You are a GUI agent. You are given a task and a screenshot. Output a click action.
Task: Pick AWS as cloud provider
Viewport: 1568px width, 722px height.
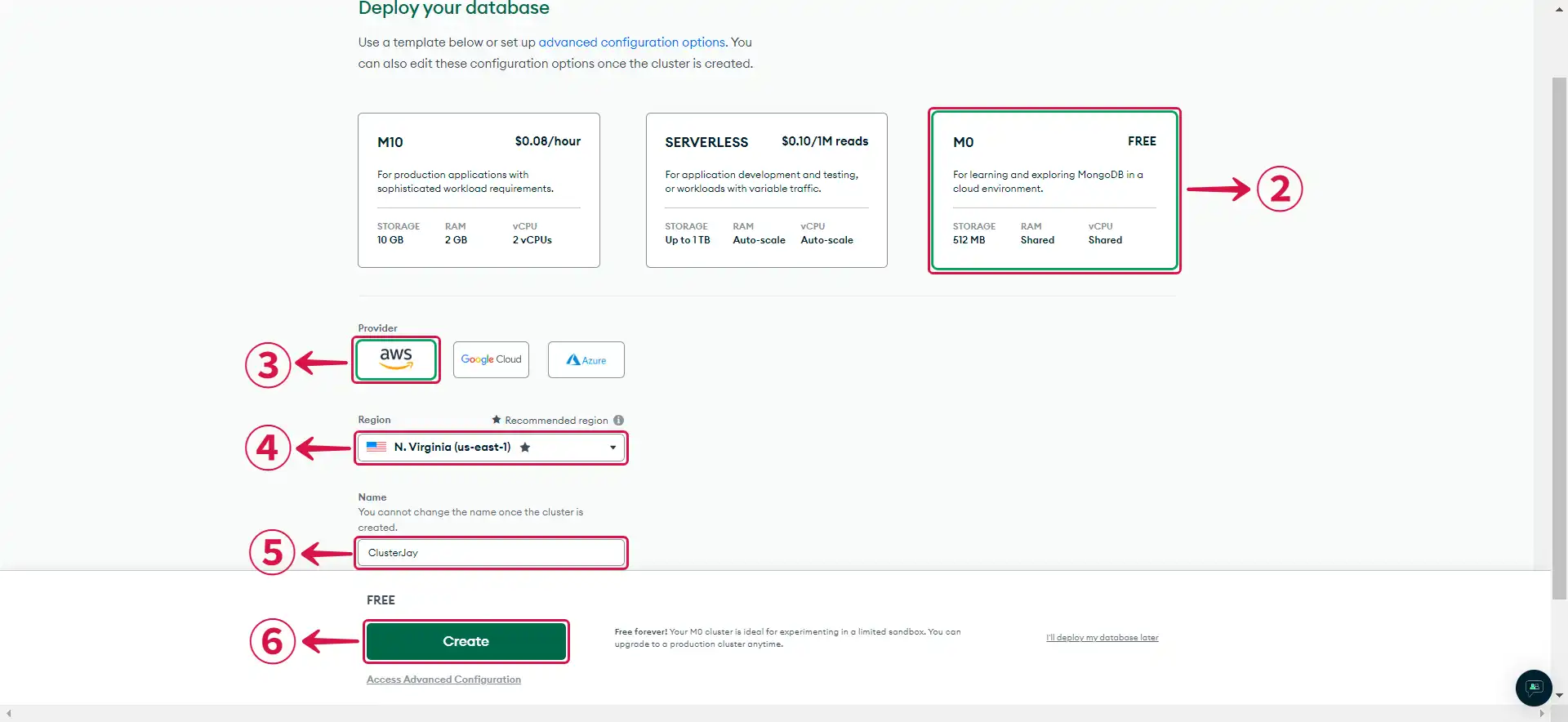point(396,359)
